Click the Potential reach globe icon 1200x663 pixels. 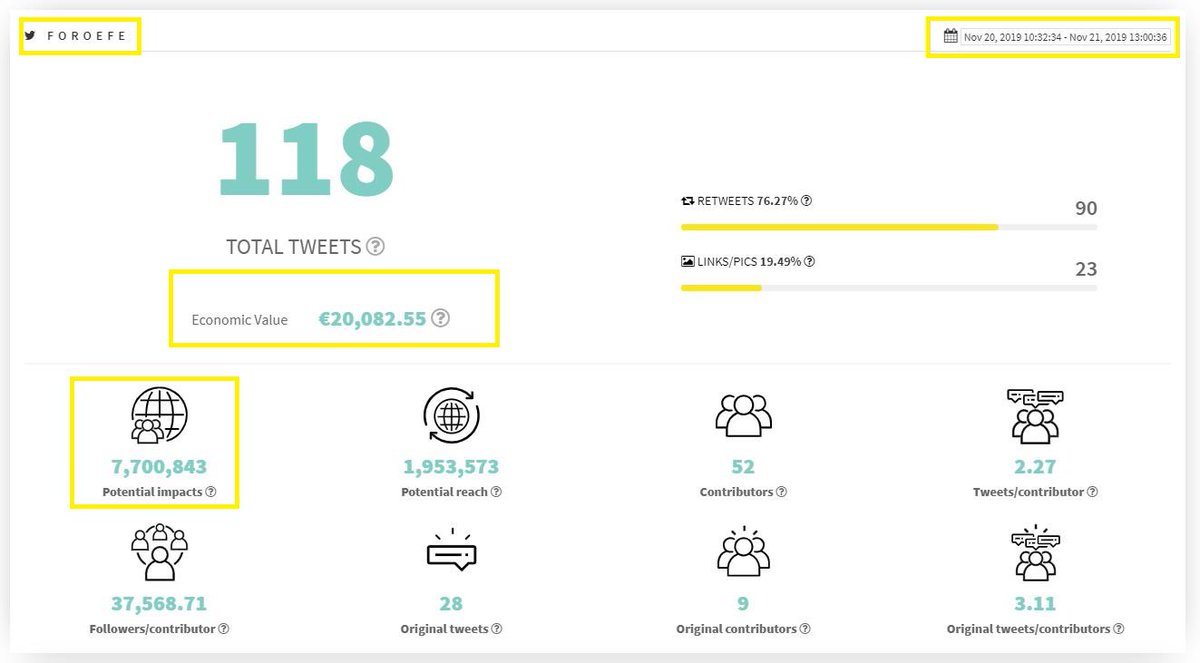click(451, 414)
